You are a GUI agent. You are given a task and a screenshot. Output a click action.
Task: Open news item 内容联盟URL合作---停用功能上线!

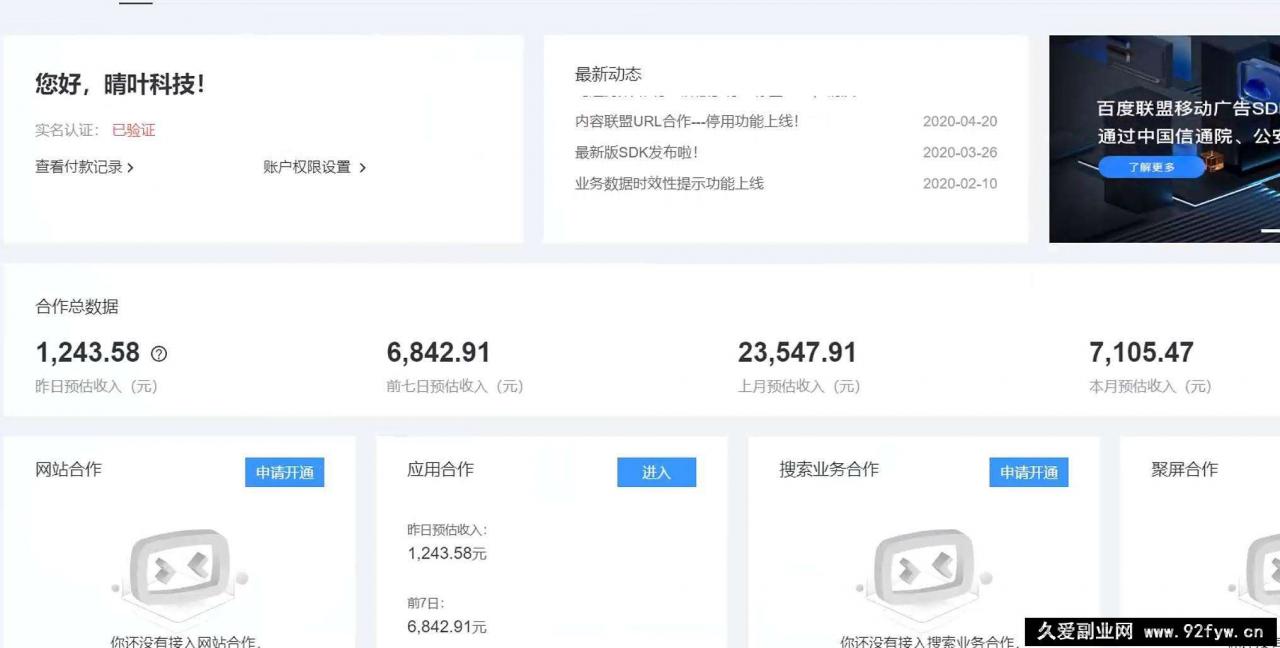(x=686, y=121)
